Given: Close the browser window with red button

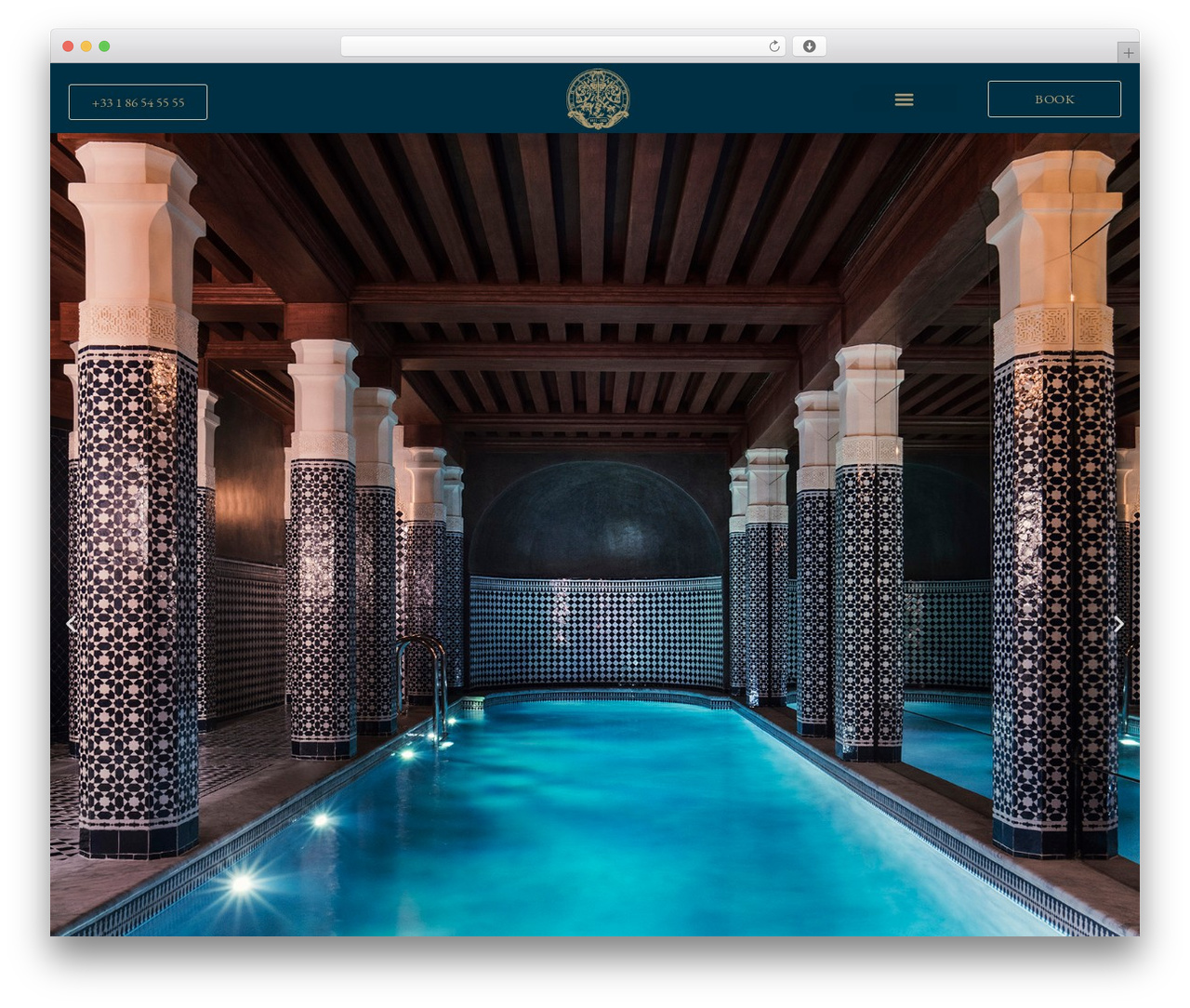Looking at the screenshot, I should coord(68,46).
